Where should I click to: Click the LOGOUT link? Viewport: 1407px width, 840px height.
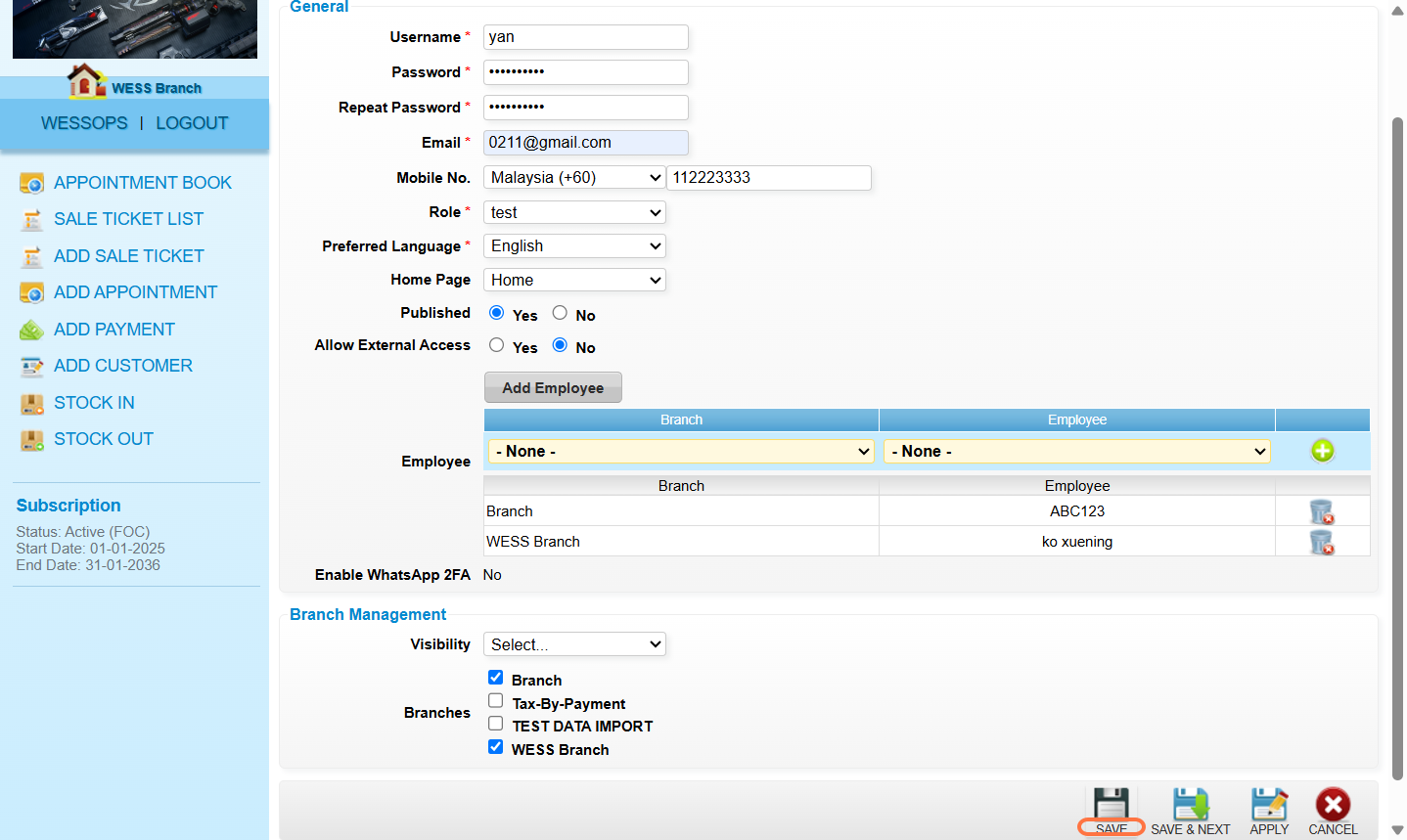point(192,123)
